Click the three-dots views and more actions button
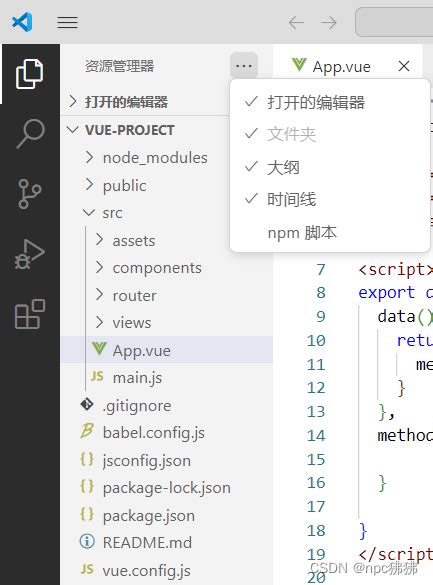This screenshot has height=585, width=433. pyautogui.click(x=244, y=66)
